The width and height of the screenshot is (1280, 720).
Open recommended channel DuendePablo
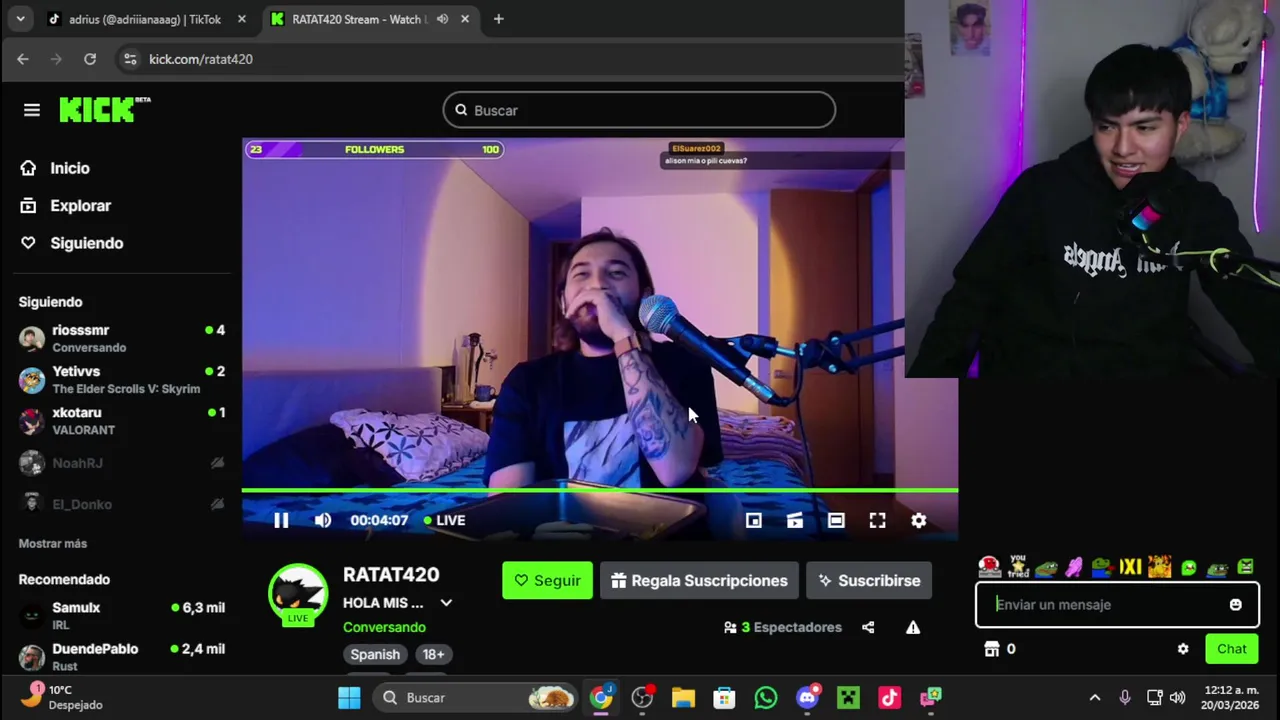click(121, 656)
